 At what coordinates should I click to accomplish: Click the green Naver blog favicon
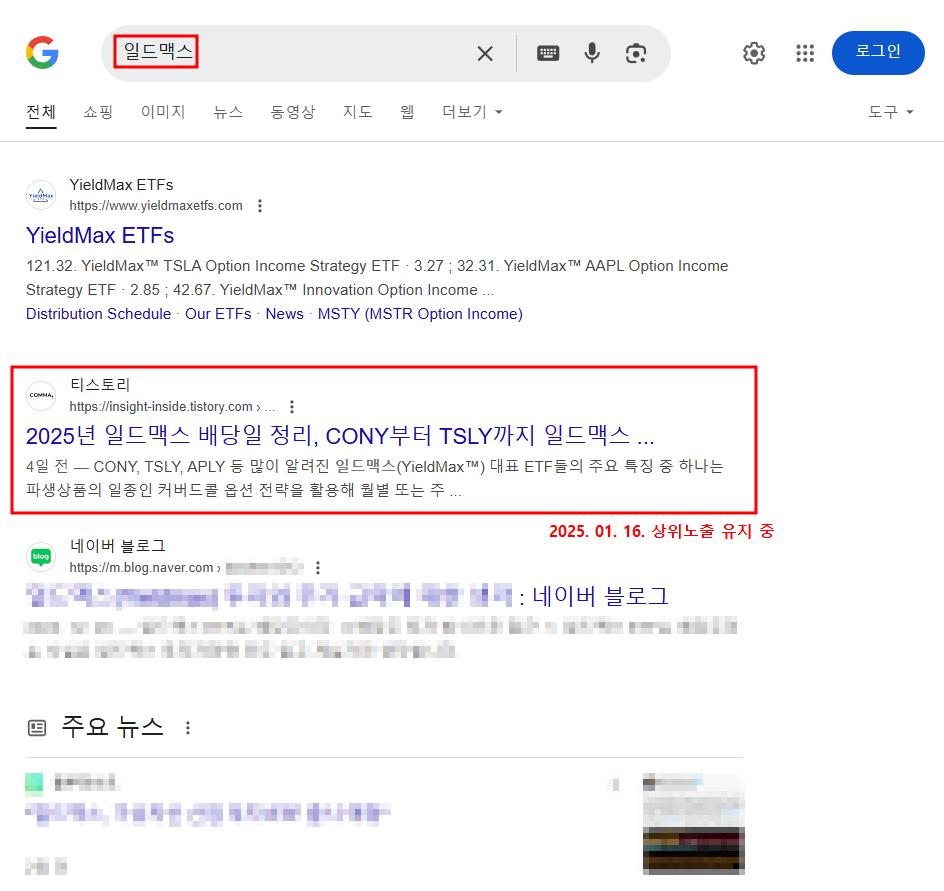(41, 557)
